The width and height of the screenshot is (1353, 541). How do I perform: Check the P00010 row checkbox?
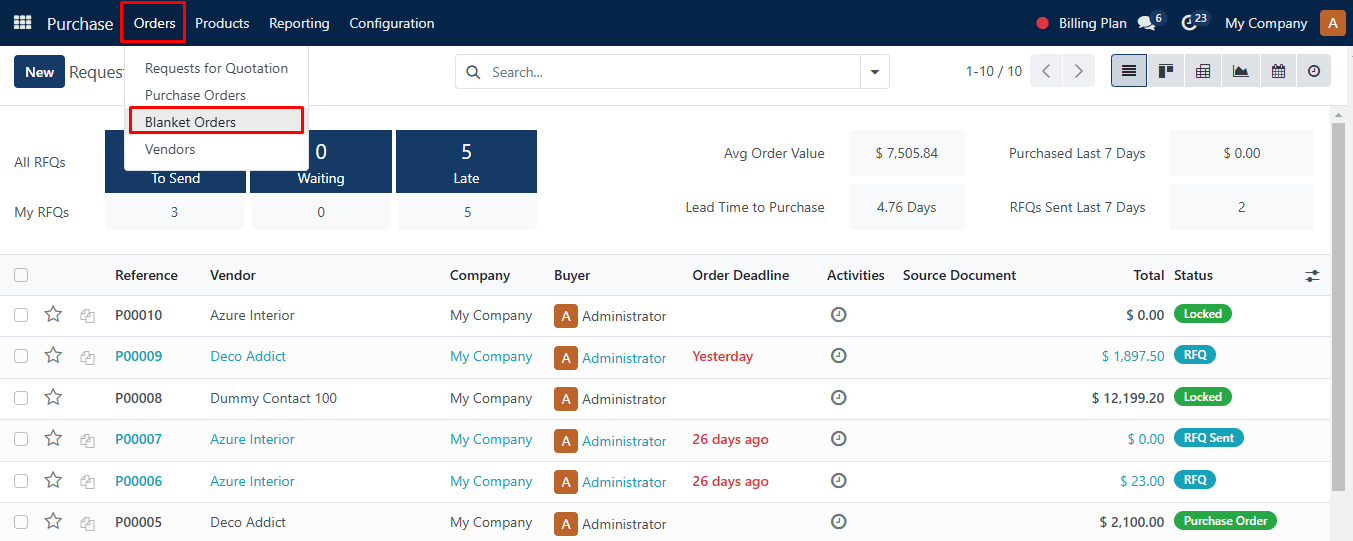pyautogui.click(x=21, y=315)
